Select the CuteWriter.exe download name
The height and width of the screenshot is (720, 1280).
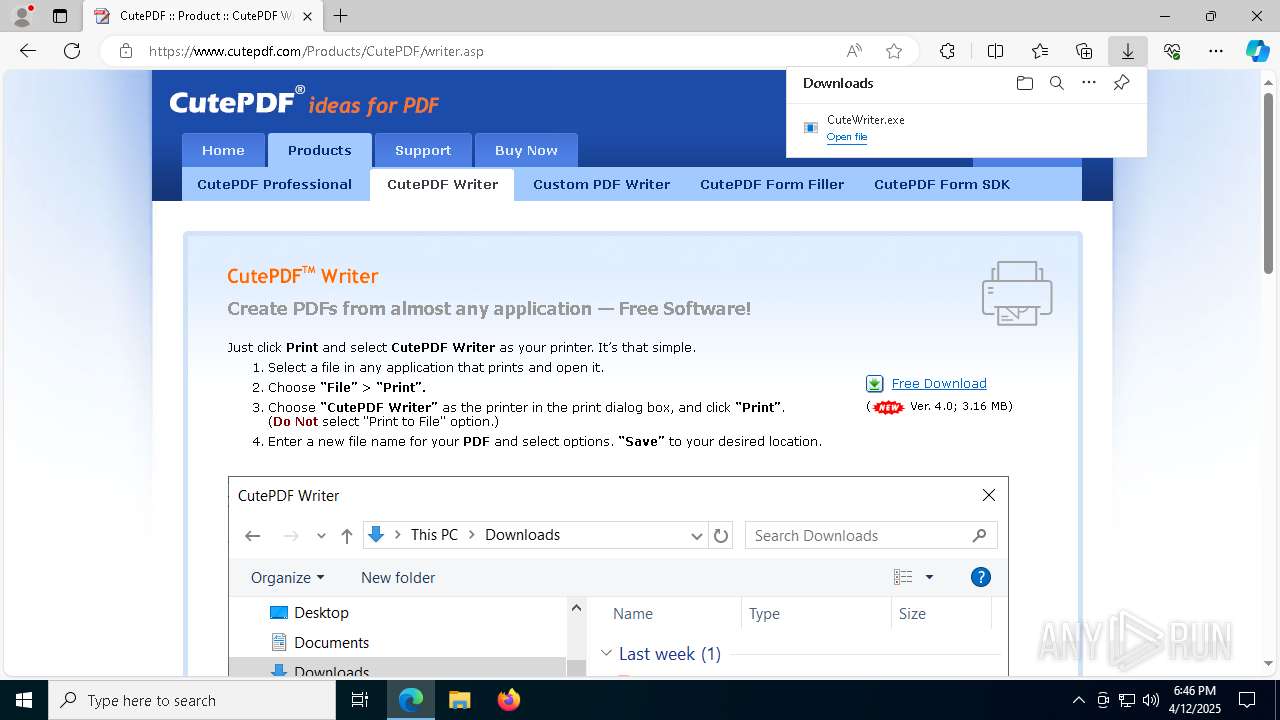pyautogui.click(x=866, y=120)
